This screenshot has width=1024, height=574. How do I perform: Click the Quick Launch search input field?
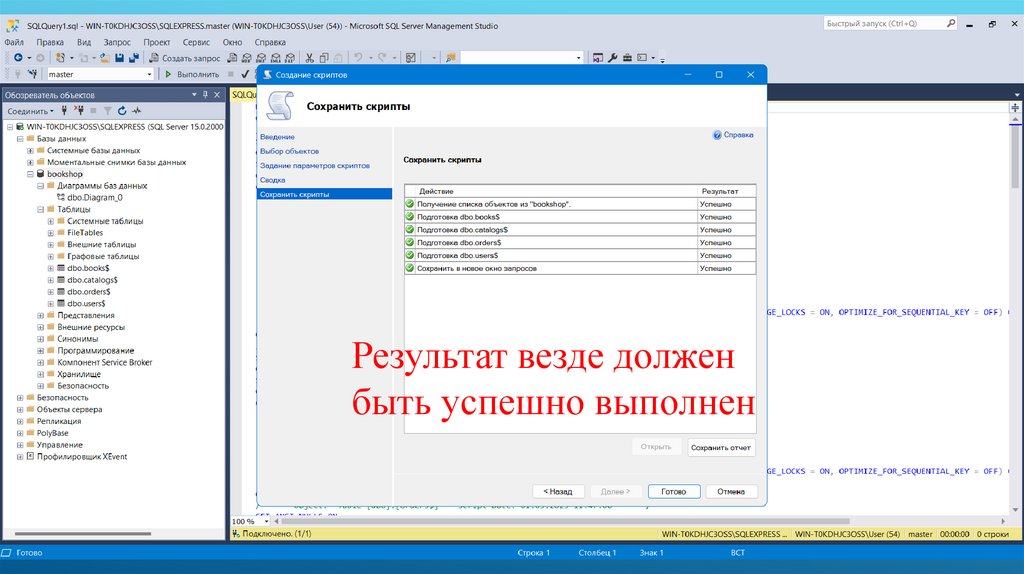(x=885, y=24)
